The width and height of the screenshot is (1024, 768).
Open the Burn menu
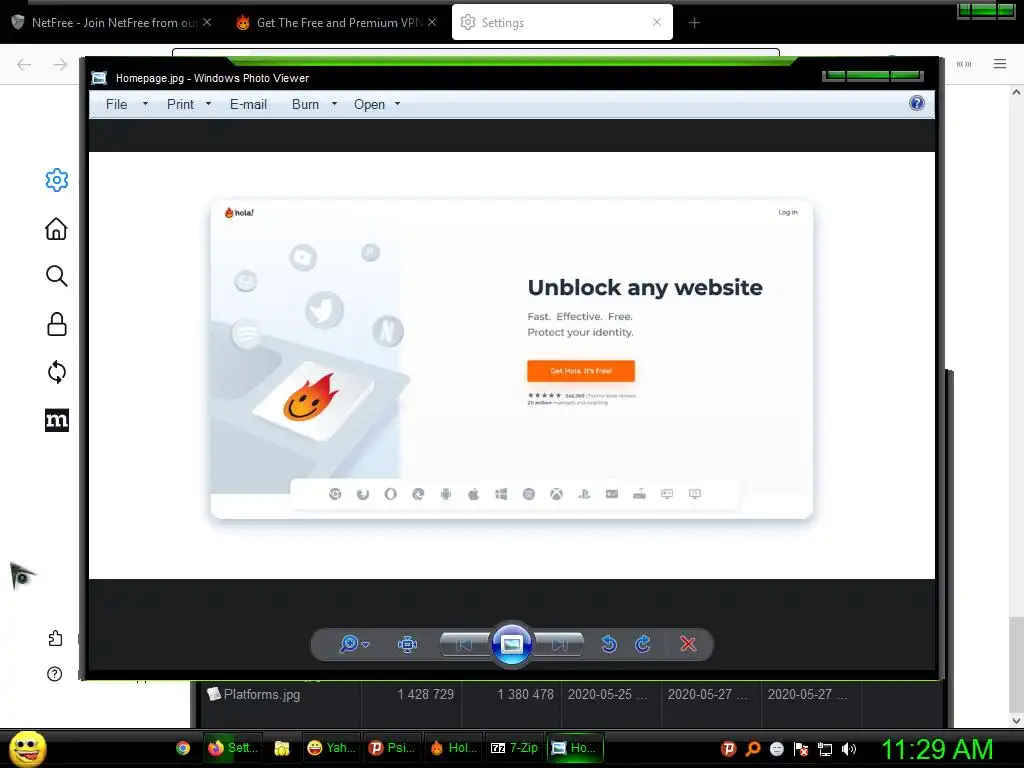(x=306, y=104)
